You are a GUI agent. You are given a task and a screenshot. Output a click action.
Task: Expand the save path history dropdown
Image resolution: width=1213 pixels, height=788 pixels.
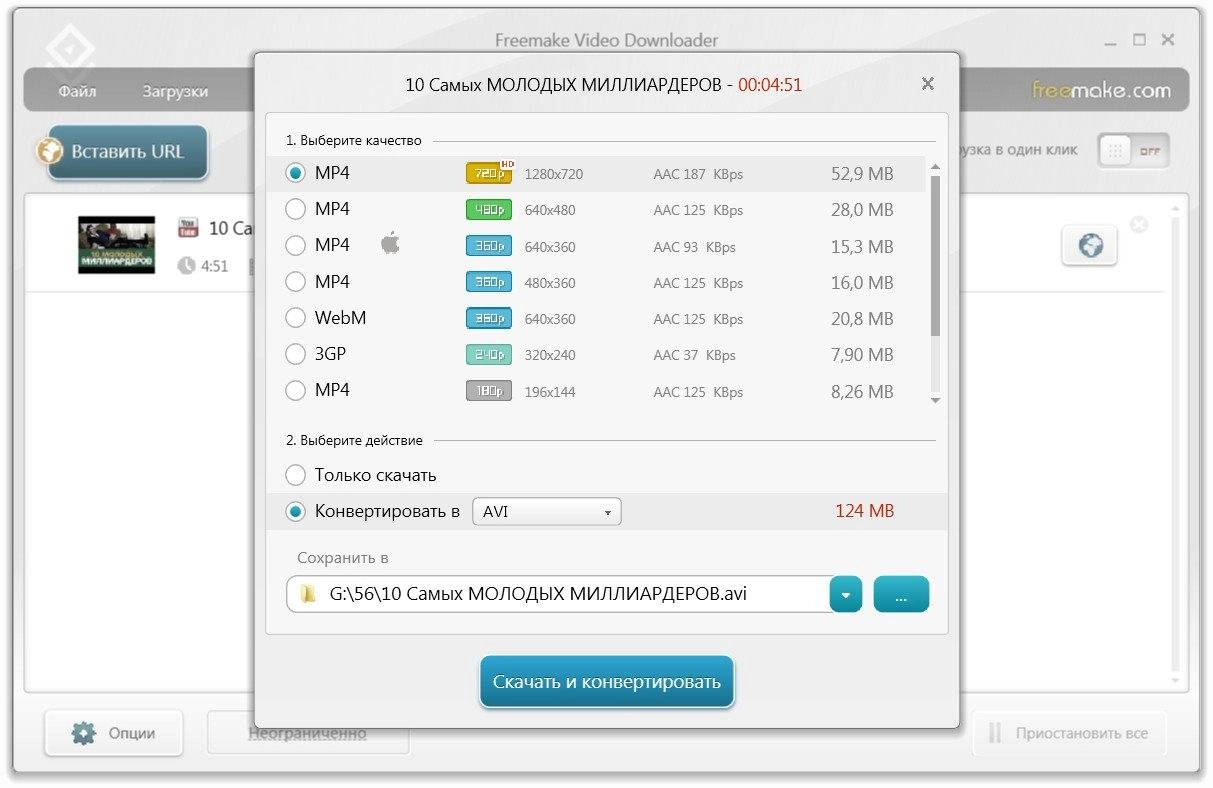pyautogui.click(x=846, y=594)
